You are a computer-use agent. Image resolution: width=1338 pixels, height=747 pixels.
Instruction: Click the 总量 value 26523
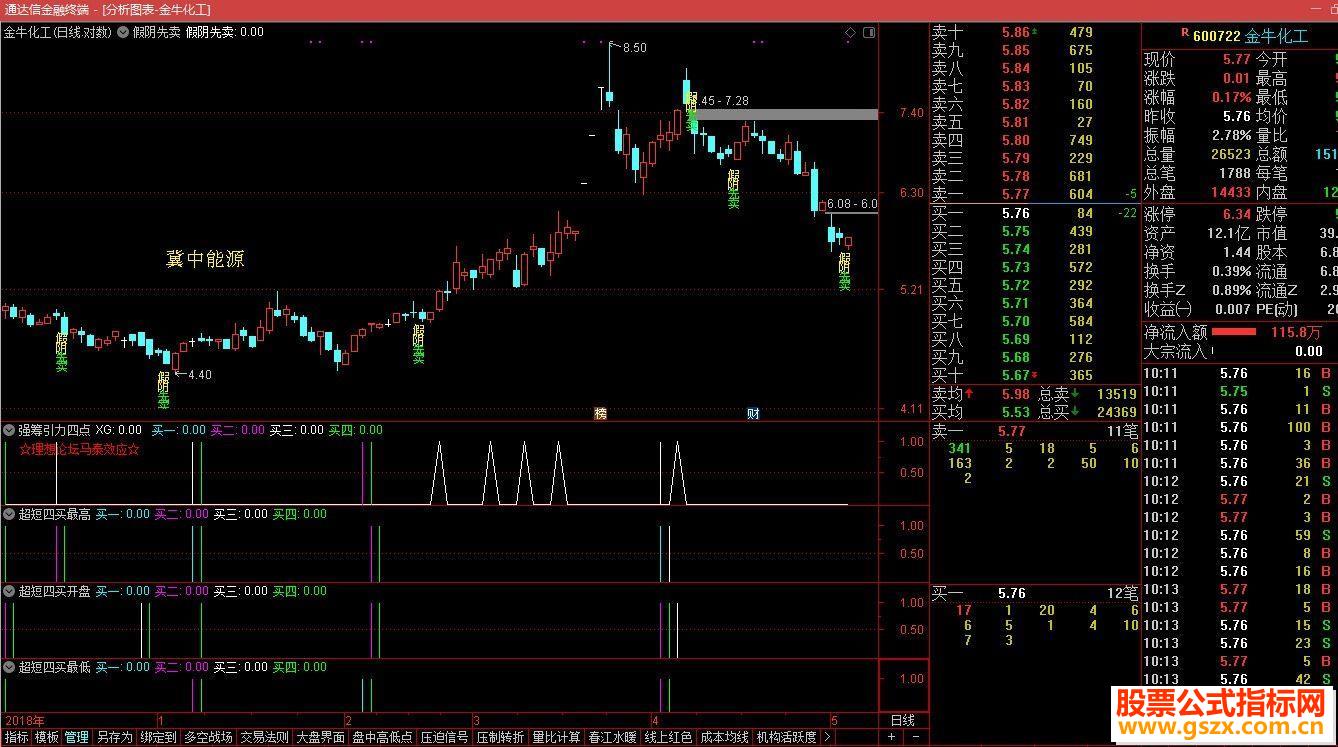coord(1230,154)
